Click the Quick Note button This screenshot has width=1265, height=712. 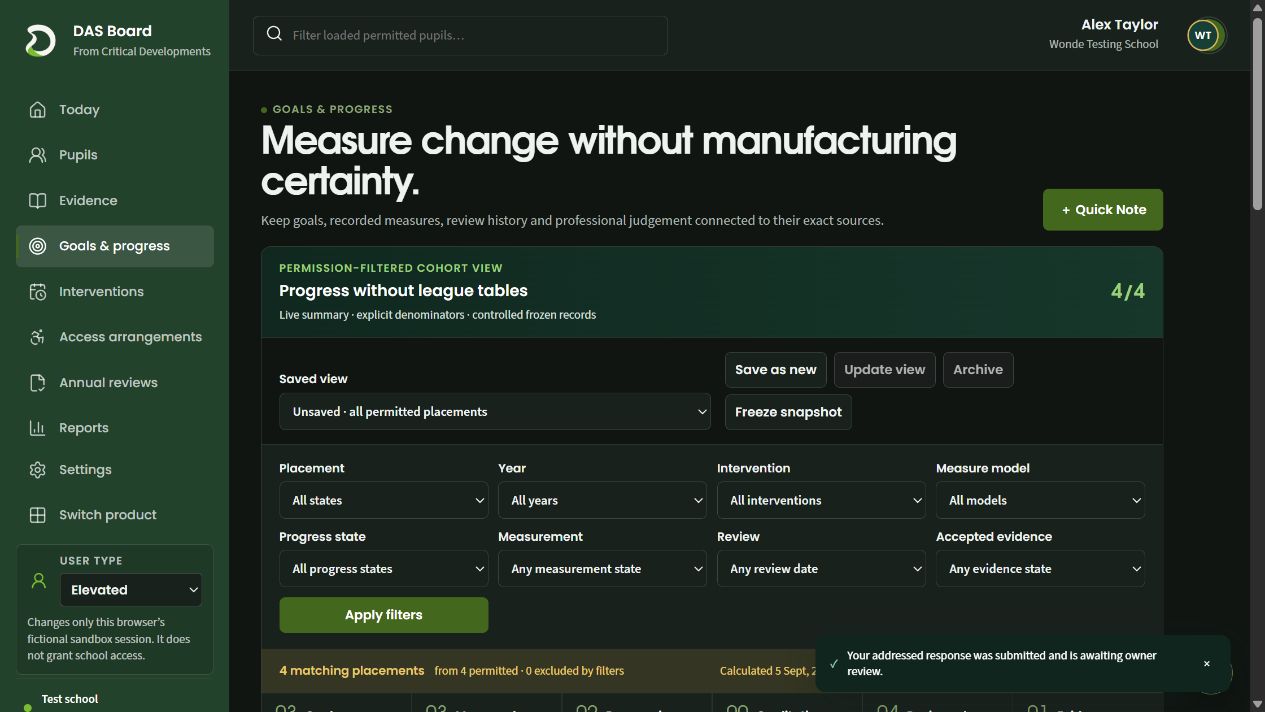coord(1102,210)
